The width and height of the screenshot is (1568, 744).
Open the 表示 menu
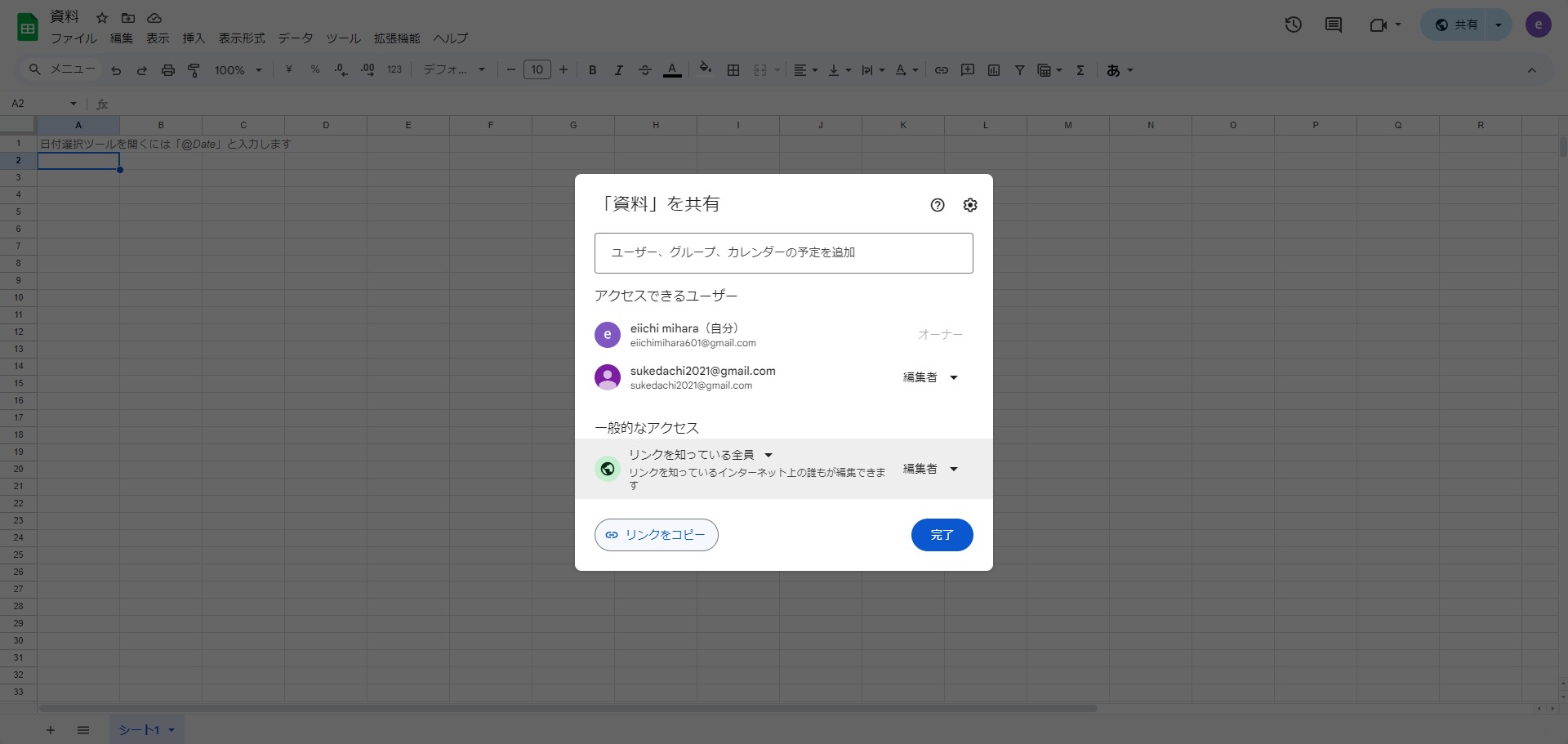pos(158,38)
